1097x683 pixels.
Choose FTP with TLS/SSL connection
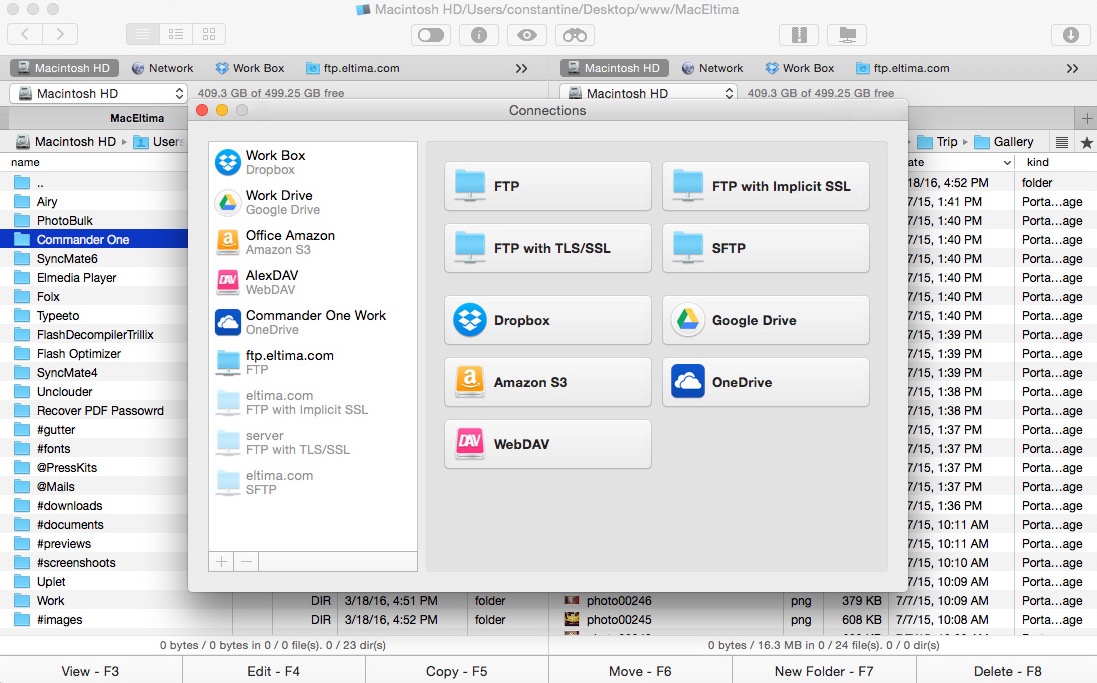coord(548,248)
